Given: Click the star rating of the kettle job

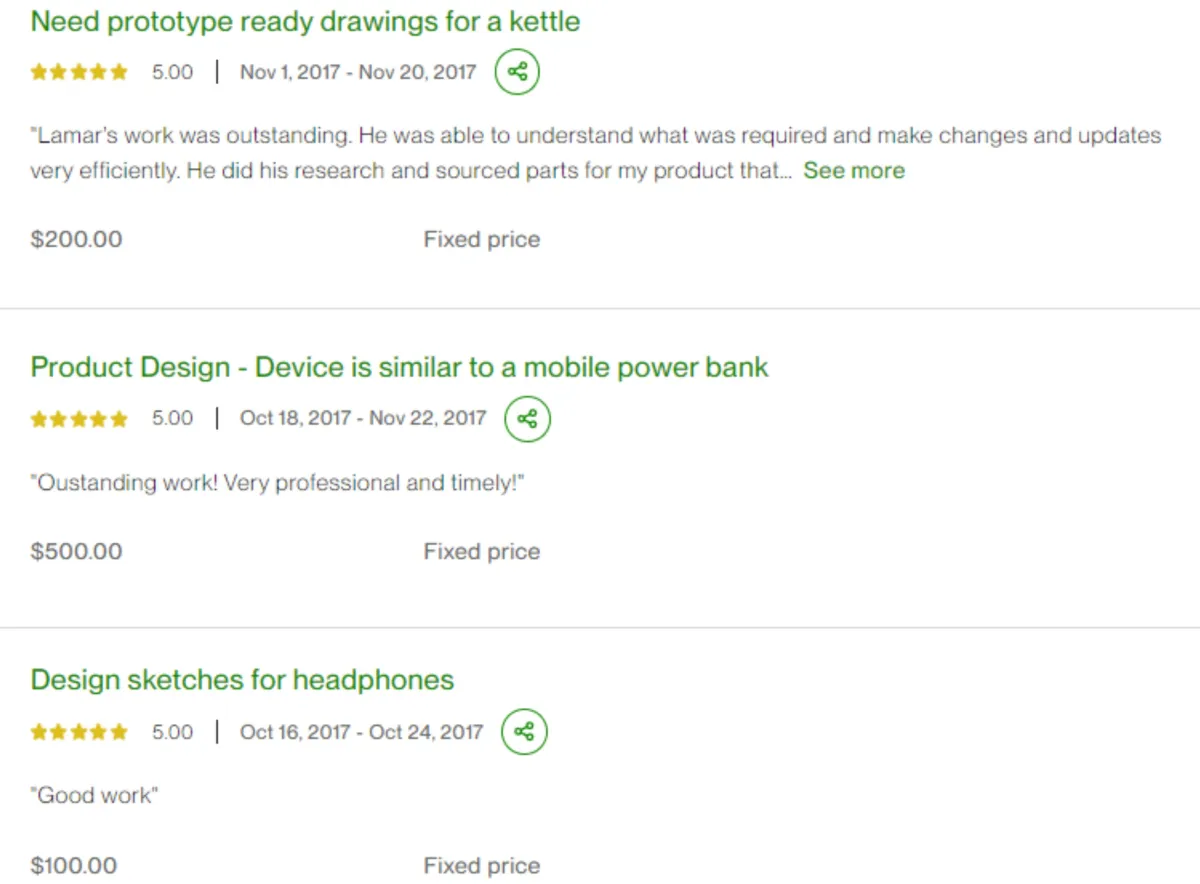Looking at the screenshot, I should [x=79, y=72].
